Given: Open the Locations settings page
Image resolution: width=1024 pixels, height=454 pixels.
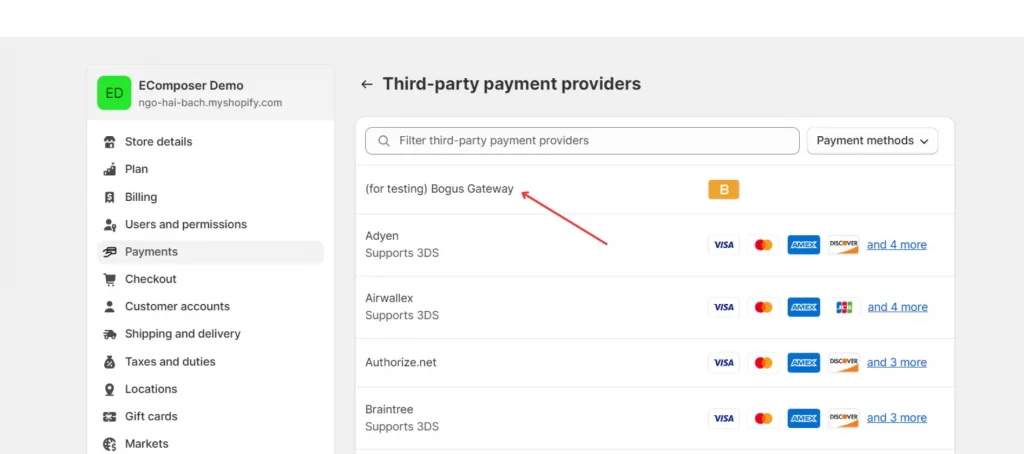Looking at the screenshot, I should tap(151, 389).
